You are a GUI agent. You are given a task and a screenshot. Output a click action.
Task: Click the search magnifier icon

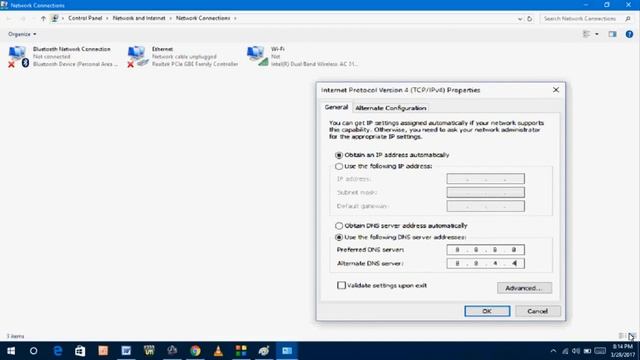(628, 18)
